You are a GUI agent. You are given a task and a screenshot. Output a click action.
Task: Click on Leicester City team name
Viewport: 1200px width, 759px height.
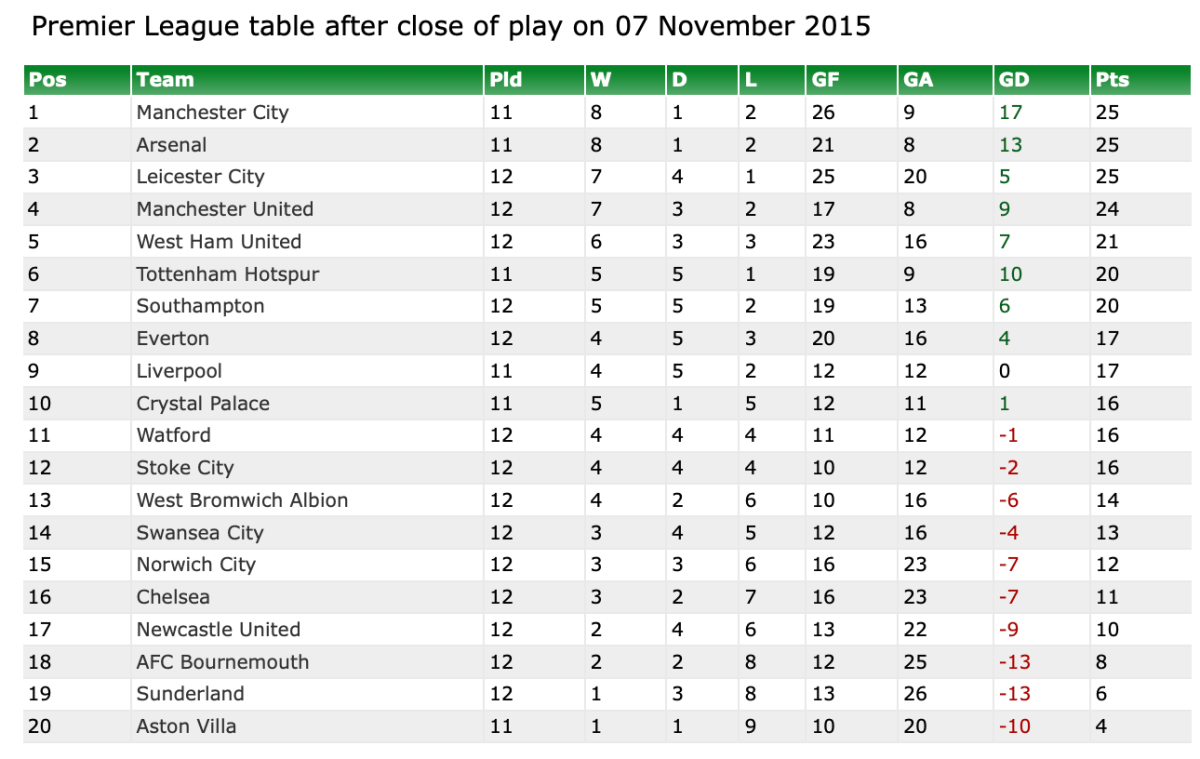pyautogui.click(x=200, y=177)
